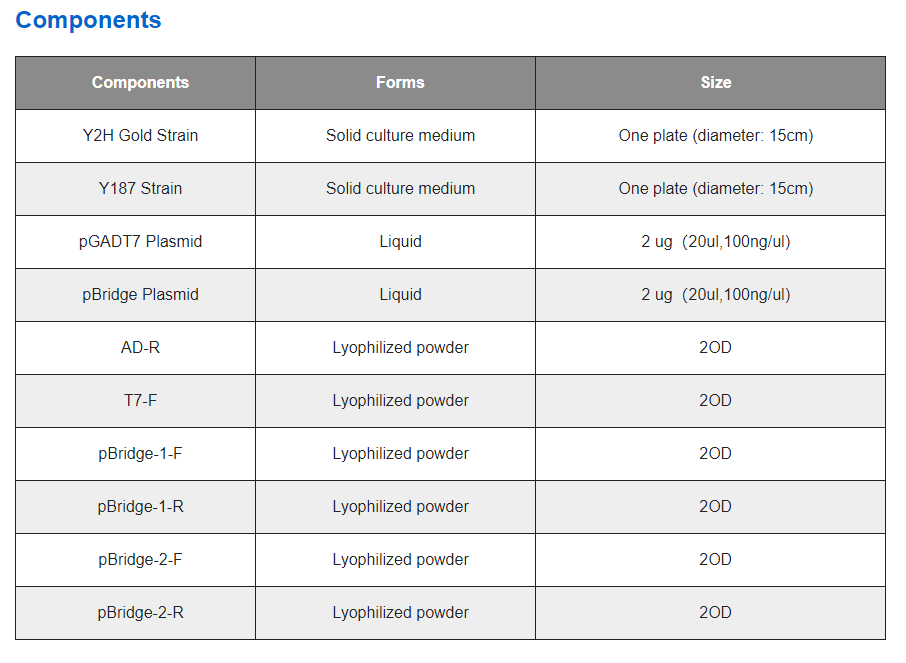Click the blue Components heading
Viewport: 906px width, 663px height.
[x=88, y=20]
